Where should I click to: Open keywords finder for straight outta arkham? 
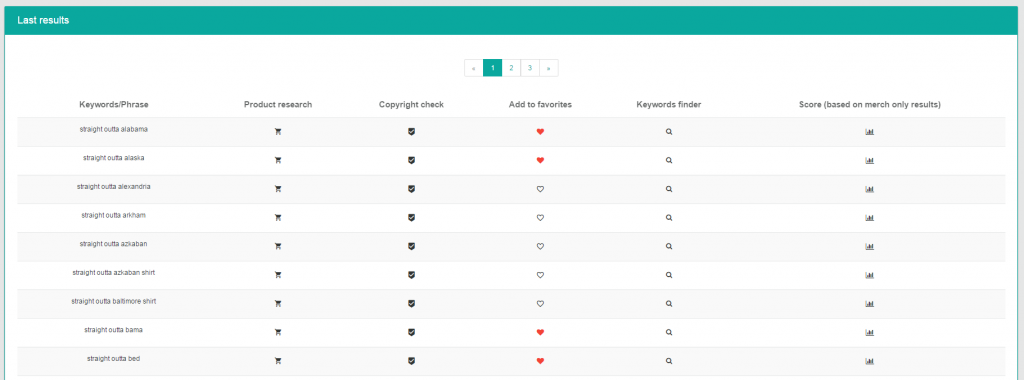coord(669,217)
